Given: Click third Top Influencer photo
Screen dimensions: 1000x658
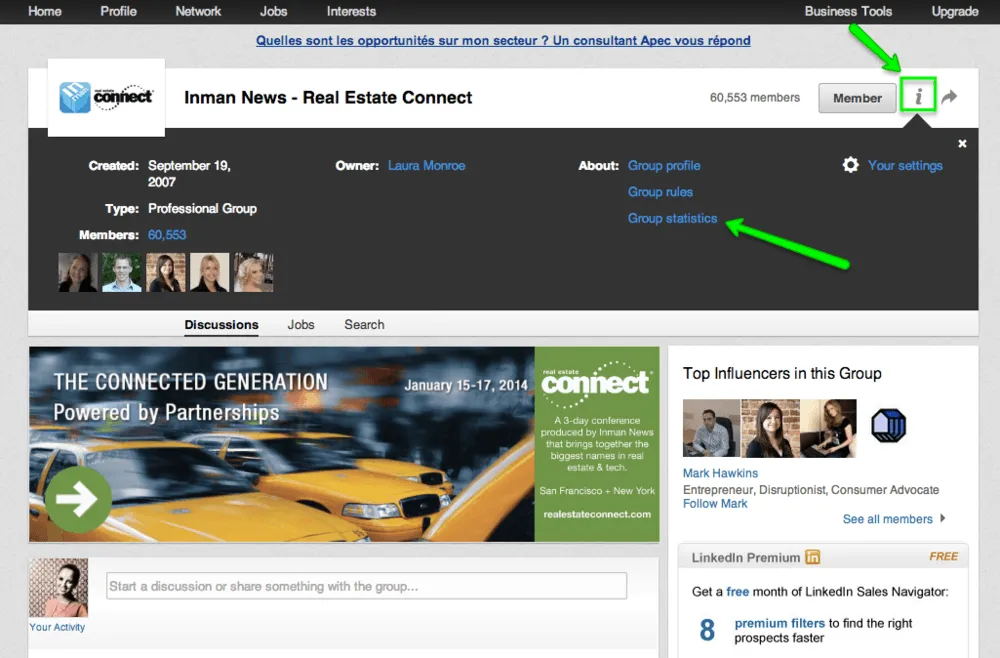Looking at the screenshot, I should 828,428.
